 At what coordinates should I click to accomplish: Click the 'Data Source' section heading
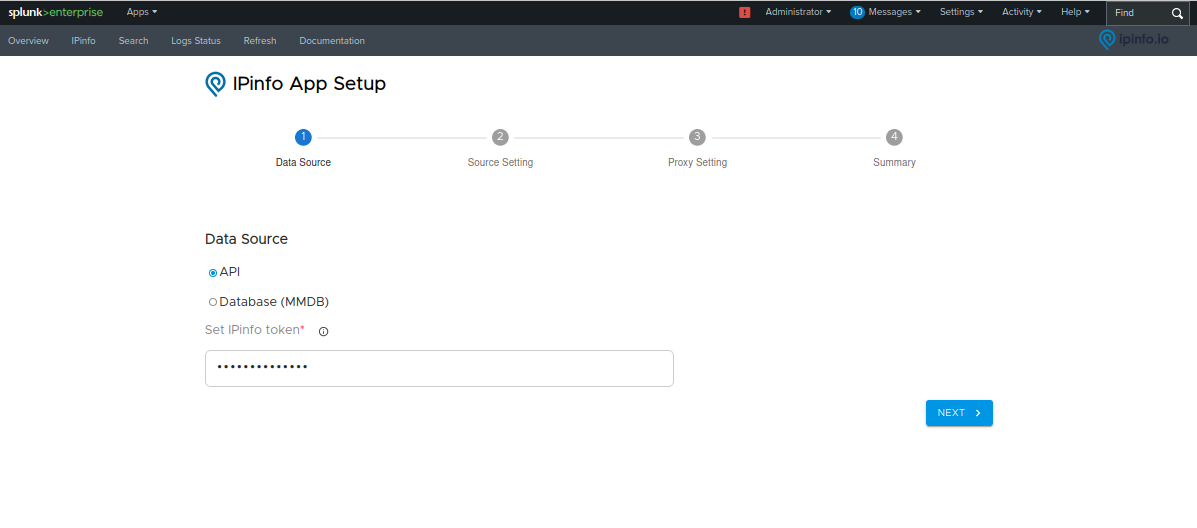[246, 239]
